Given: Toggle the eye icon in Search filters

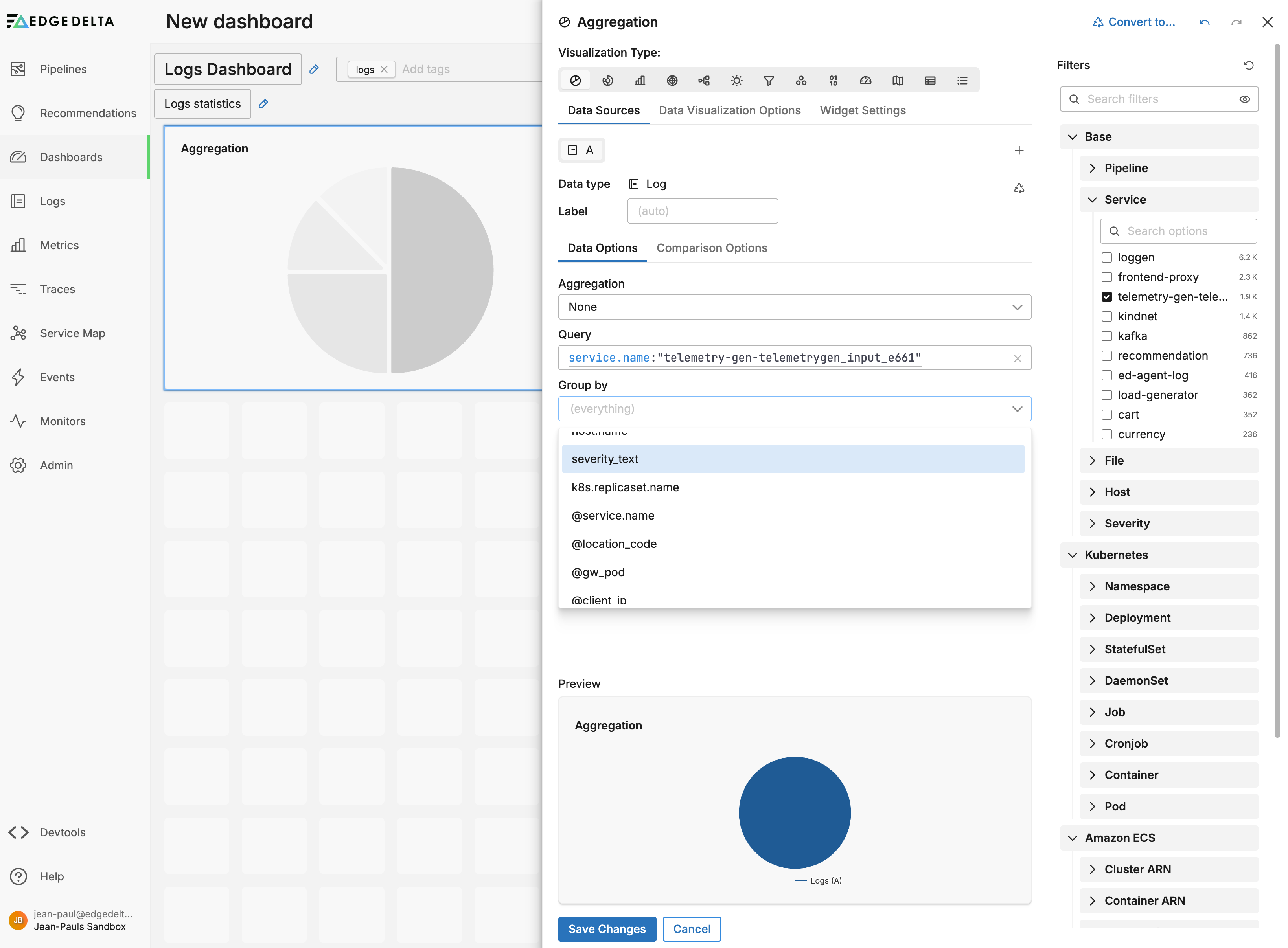Looking at the screenshot, I should click(x=1244, y=99).
